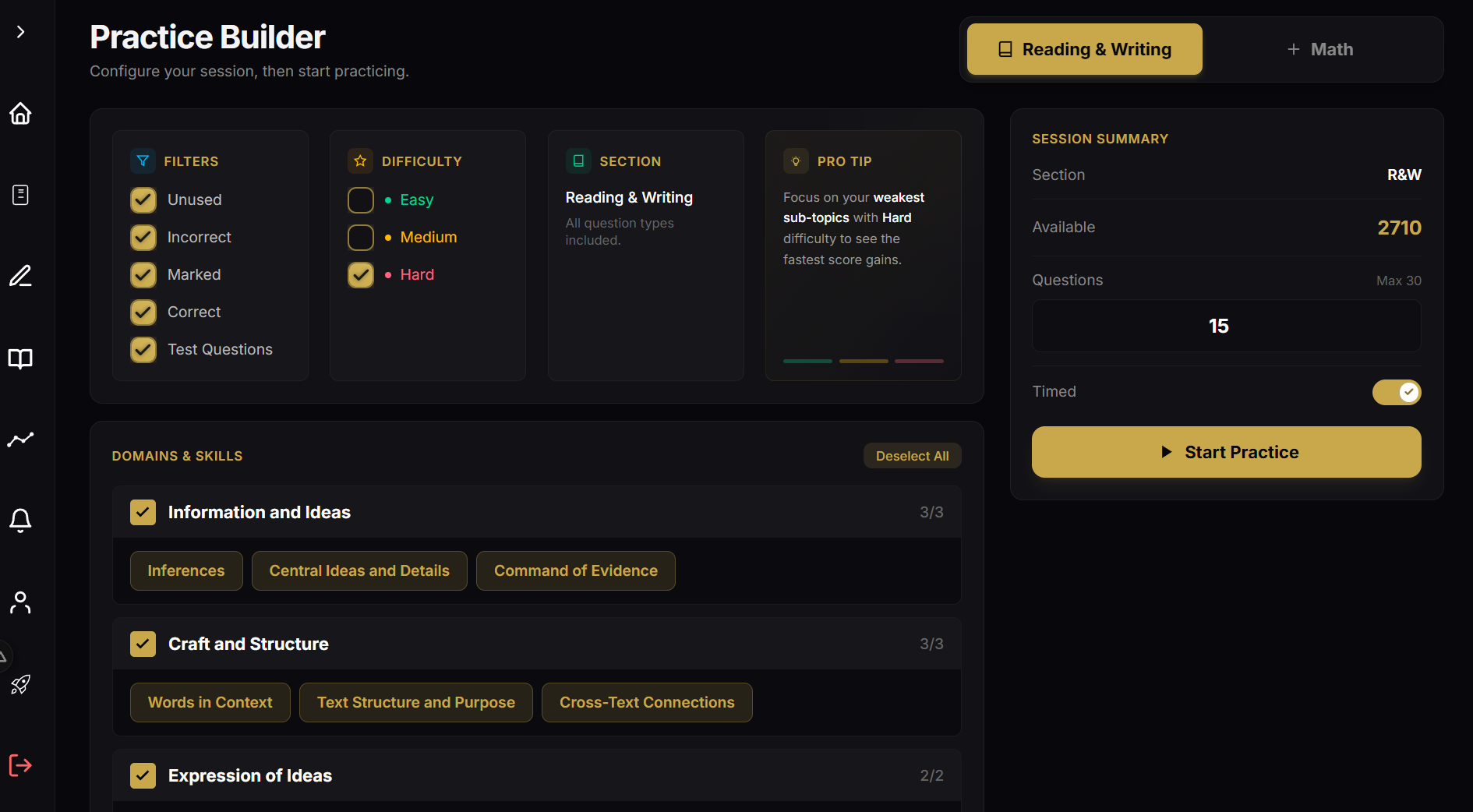The image size is (1473, 812).
Task: Toggle Cross-Text Connections skill chip
Action: pyautogui.click(x=647, y=702)
